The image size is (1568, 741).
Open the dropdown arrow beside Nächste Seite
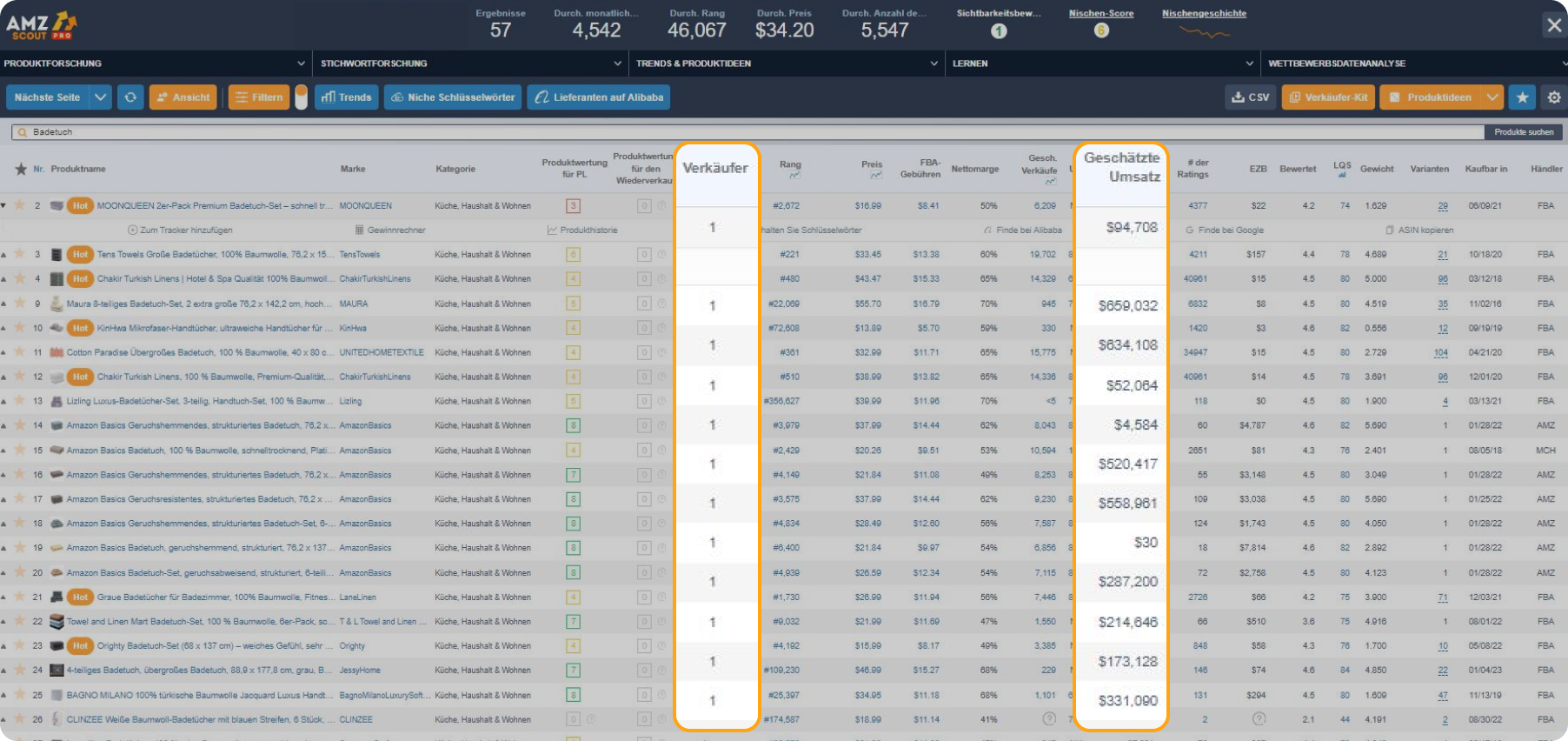click(x=101, y=97)
